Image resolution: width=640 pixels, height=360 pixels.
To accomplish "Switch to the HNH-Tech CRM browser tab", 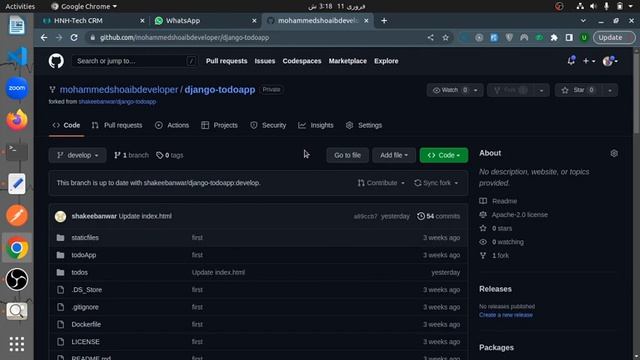I will tap(95, 21).
